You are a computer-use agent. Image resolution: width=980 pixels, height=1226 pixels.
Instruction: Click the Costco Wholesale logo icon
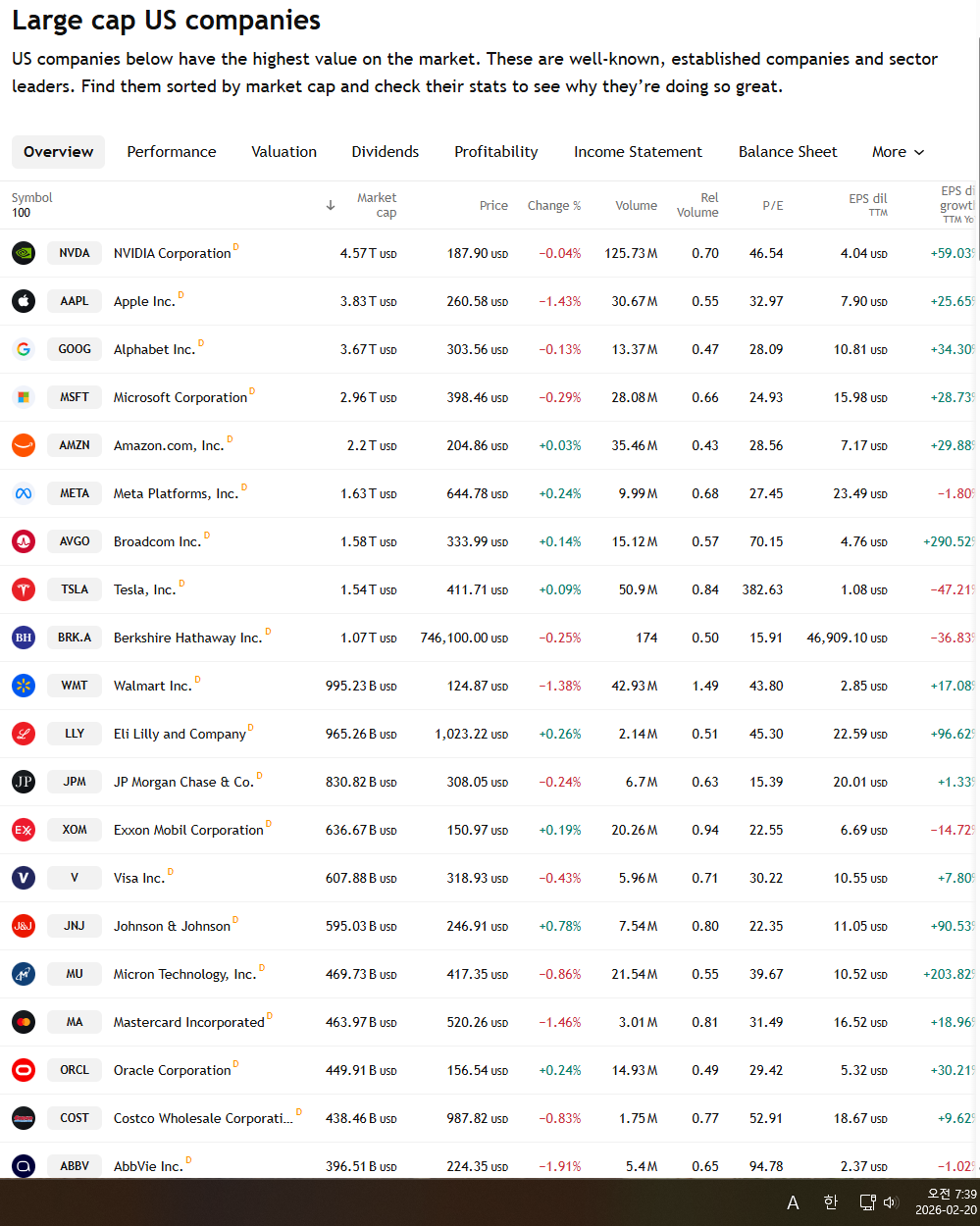click(x=24, y=1118)
